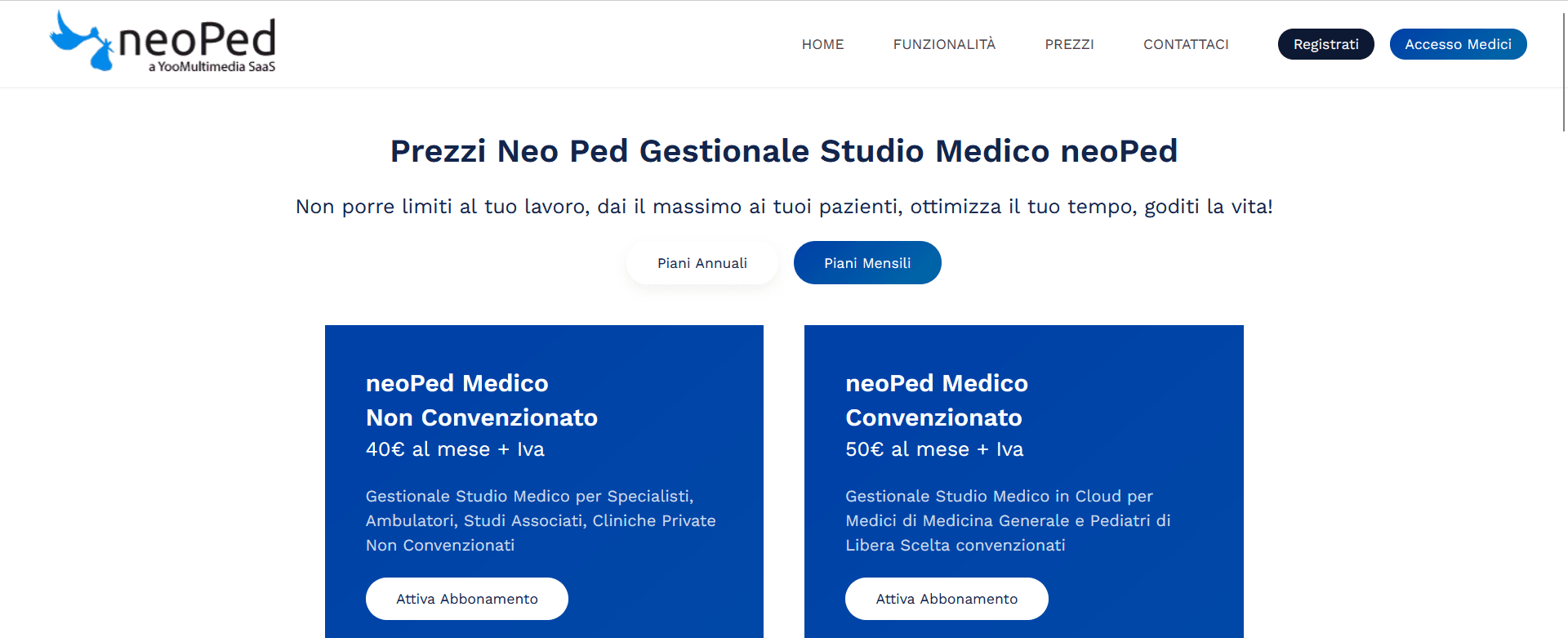Select the Piani Mensili toggle
This screenshot has height=638, width=1568.
(867, 262)
